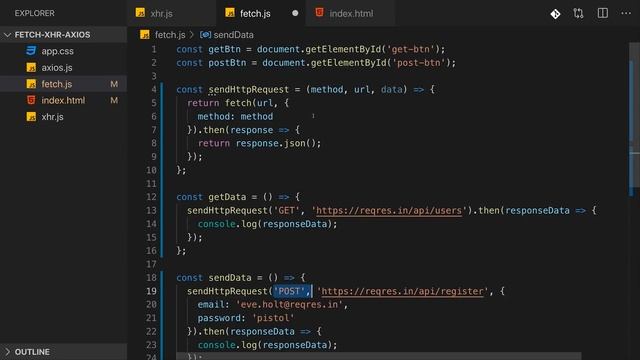Click 'method: method' on line 6

(235, 117)
